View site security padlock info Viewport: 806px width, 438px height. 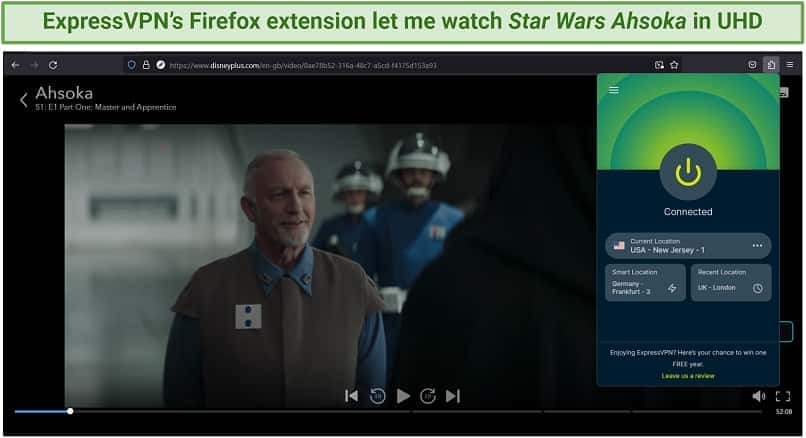click(146, 65)
